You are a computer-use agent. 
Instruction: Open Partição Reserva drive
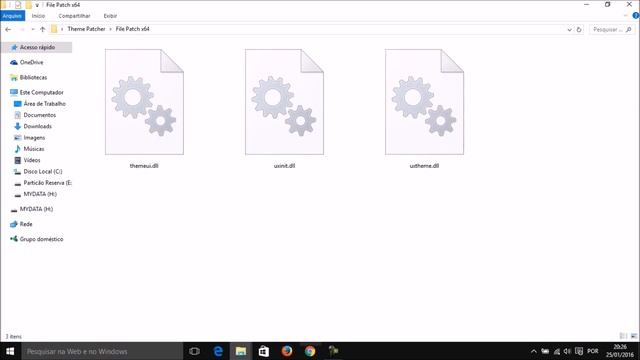click(x=47, y=183)
